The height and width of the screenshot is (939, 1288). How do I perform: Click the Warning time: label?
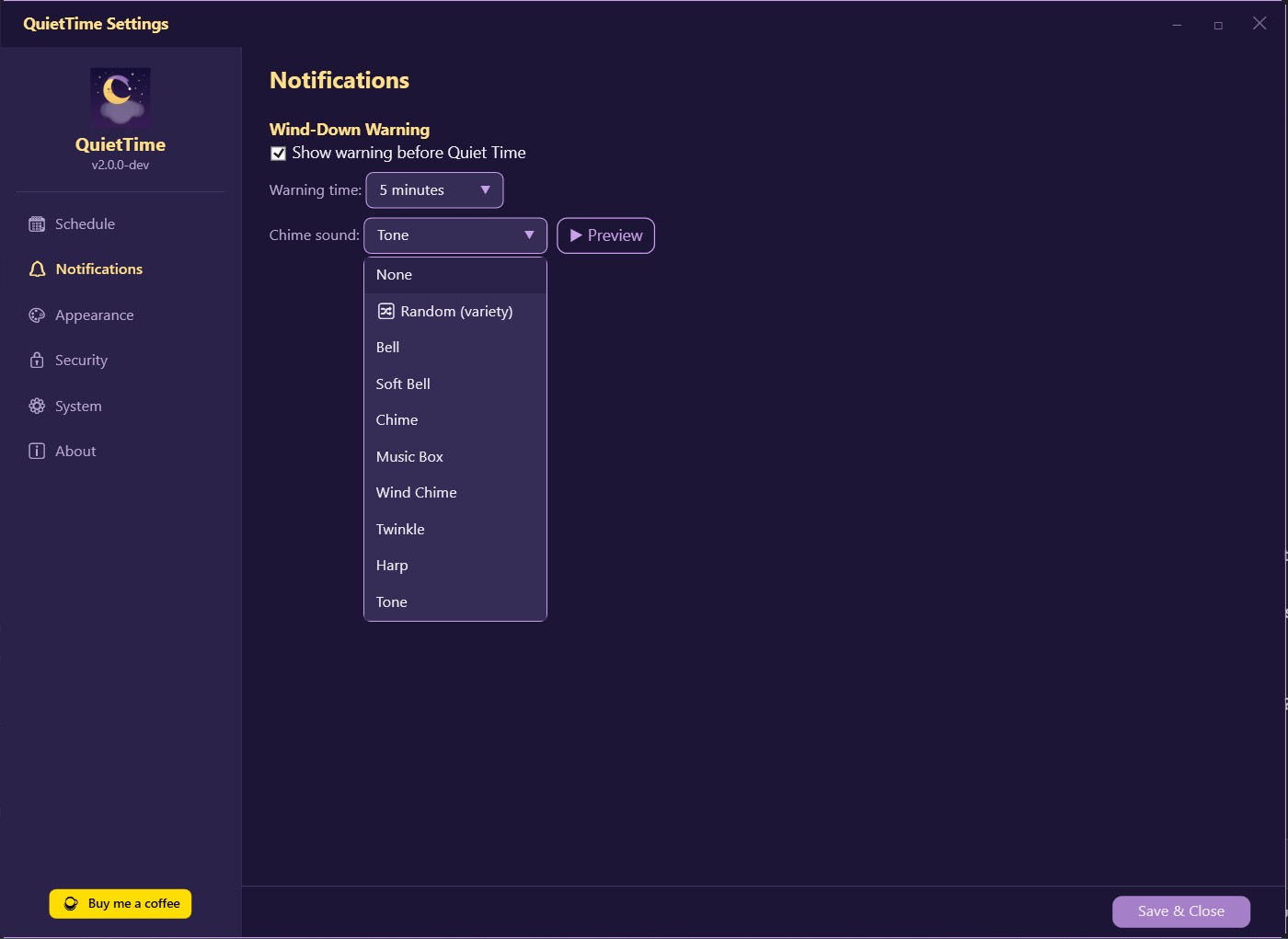tap(316, 190)
